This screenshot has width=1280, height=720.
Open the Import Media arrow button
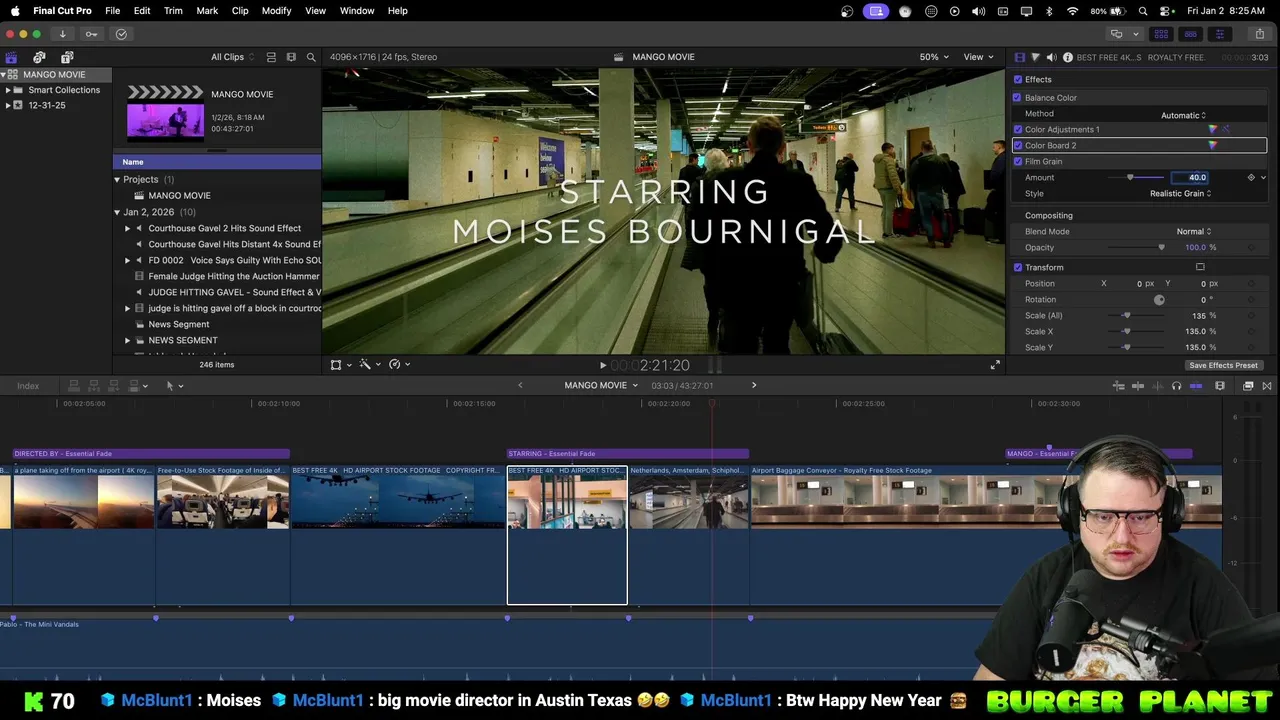62,34
